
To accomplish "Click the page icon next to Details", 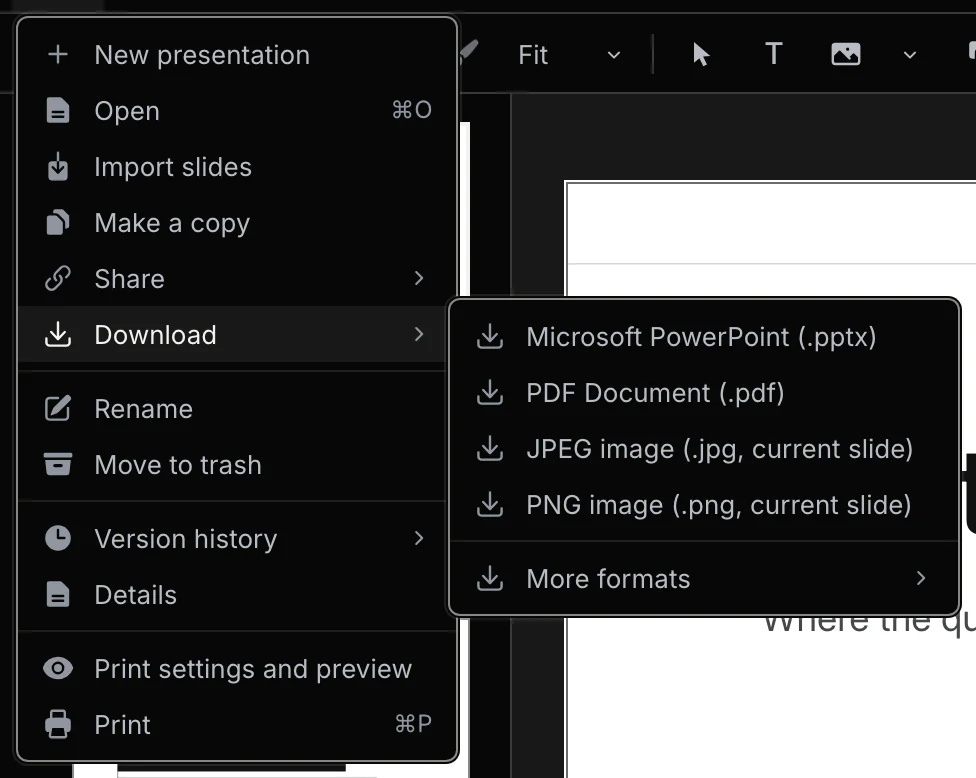I will click(58, 594).
